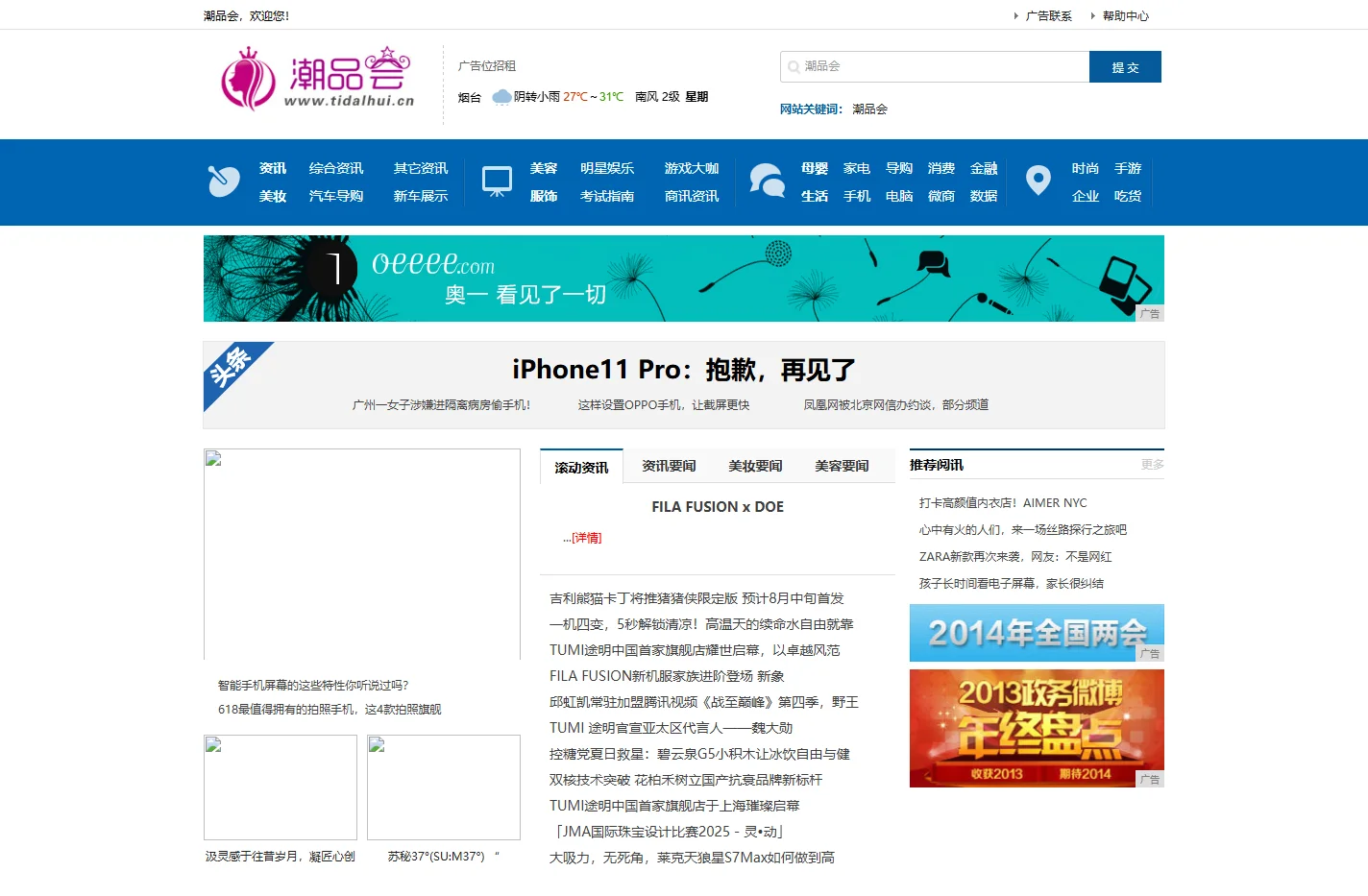Open 这样设置OPPO手机 article link
The image size is (1368, 896).
click(x=664, y=405)
